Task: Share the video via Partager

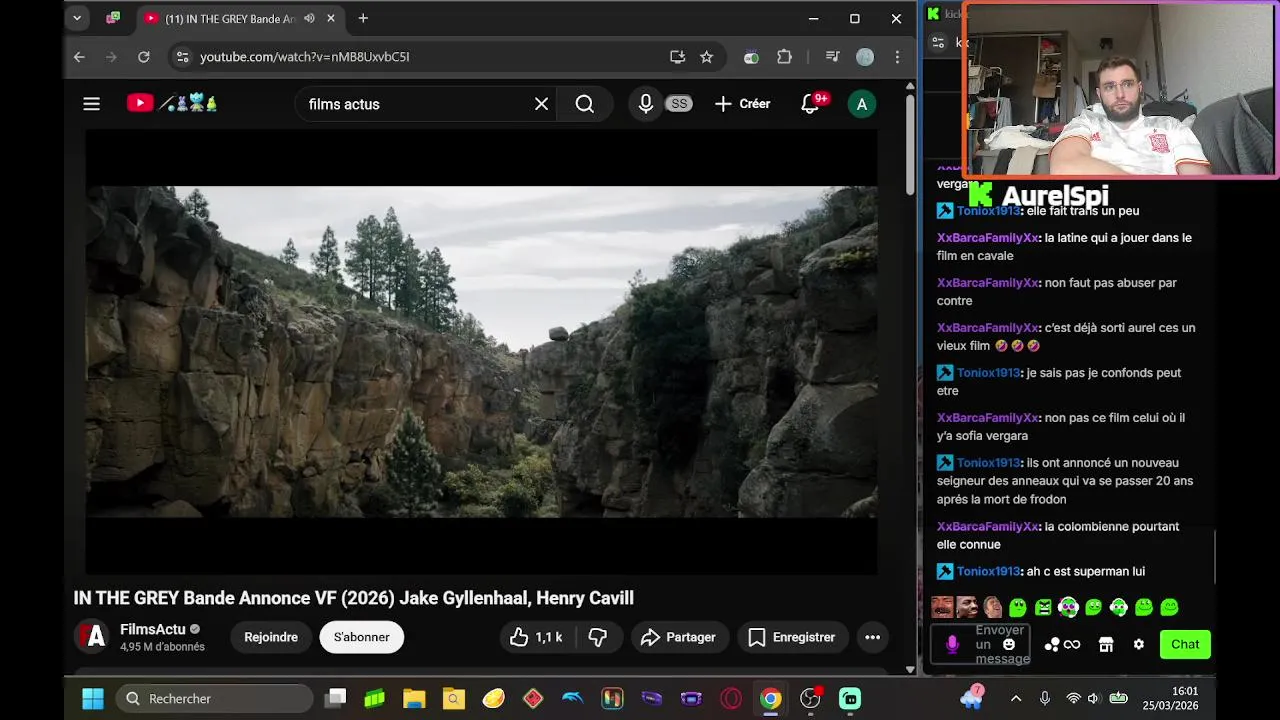Action: click(x=679, y=637)
